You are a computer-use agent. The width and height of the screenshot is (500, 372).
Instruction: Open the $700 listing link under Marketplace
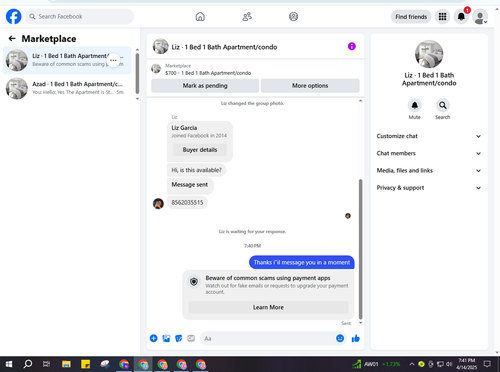pyautogui.click(x=208, y=73)
